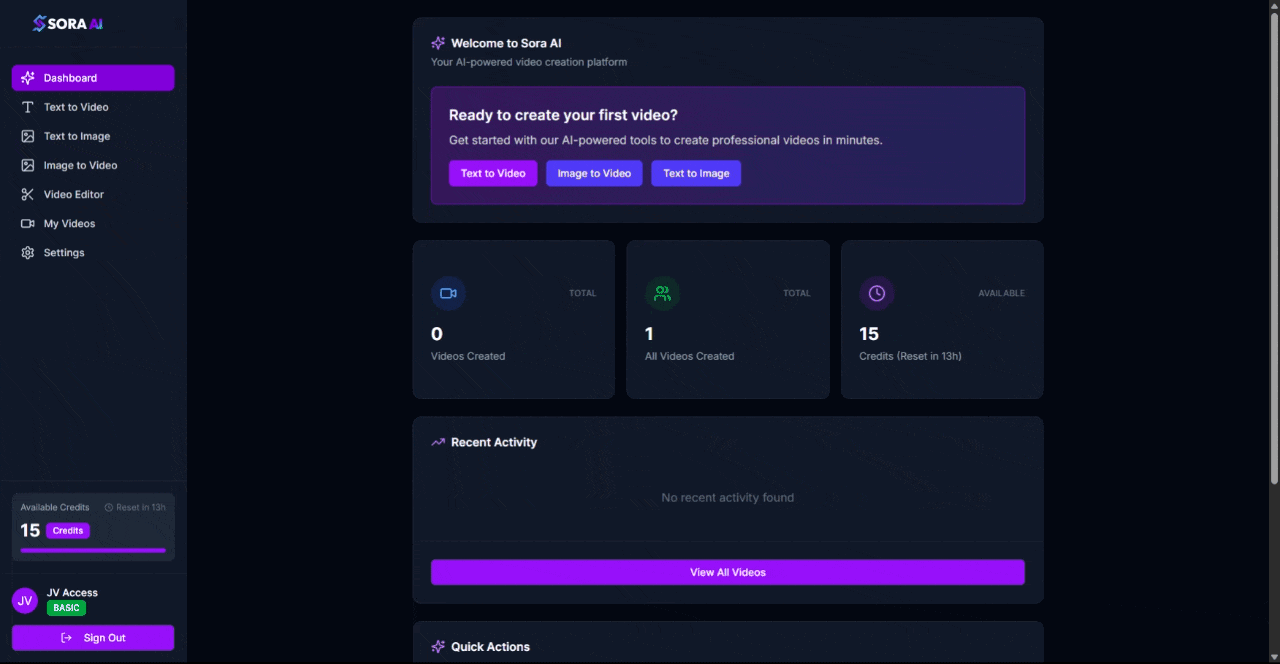1280x664 pixels.
Task: Go to Text to Image in sidebar
Action: pyautogui.click(x=77, y=136)
